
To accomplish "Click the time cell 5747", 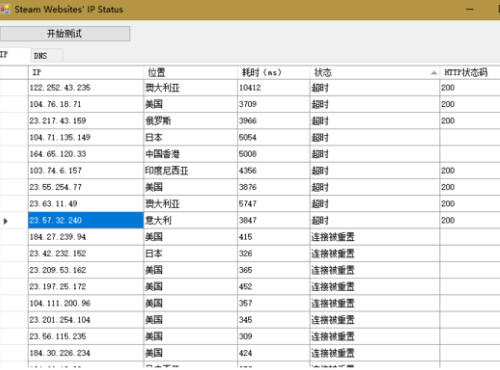I will coord(274,204).
